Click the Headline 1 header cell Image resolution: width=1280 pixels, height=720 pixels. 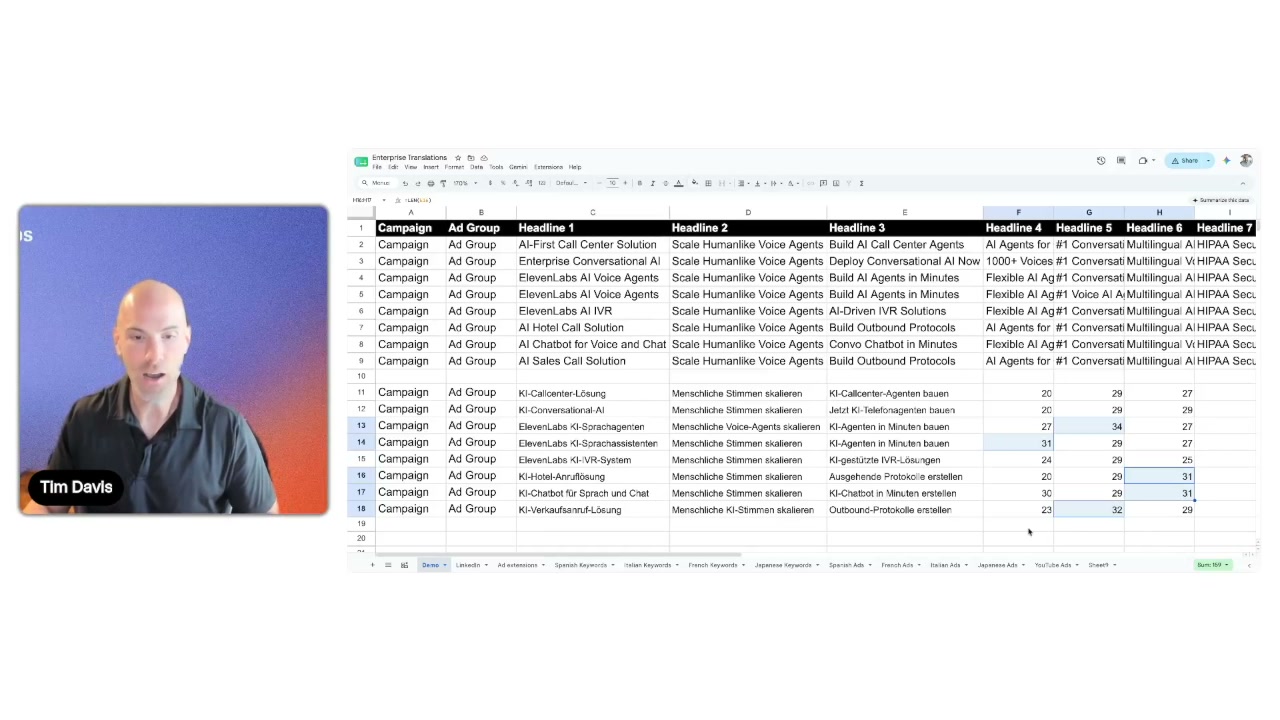pyautogui.click(x=592, y=228)
